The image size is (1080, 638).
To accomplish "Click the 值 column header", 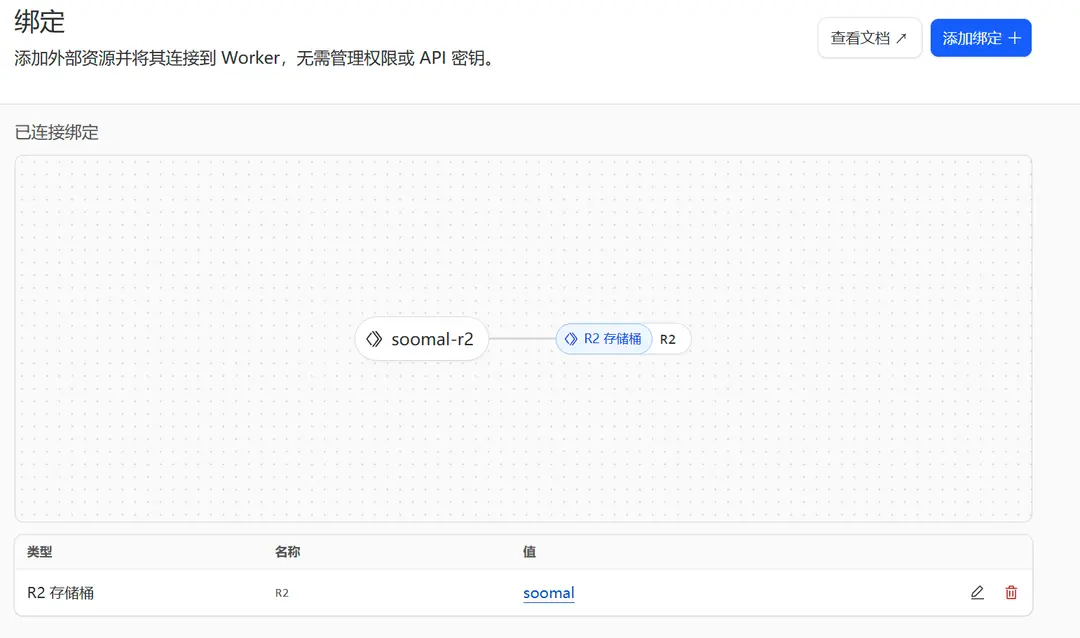I will [x=530, y=552].
